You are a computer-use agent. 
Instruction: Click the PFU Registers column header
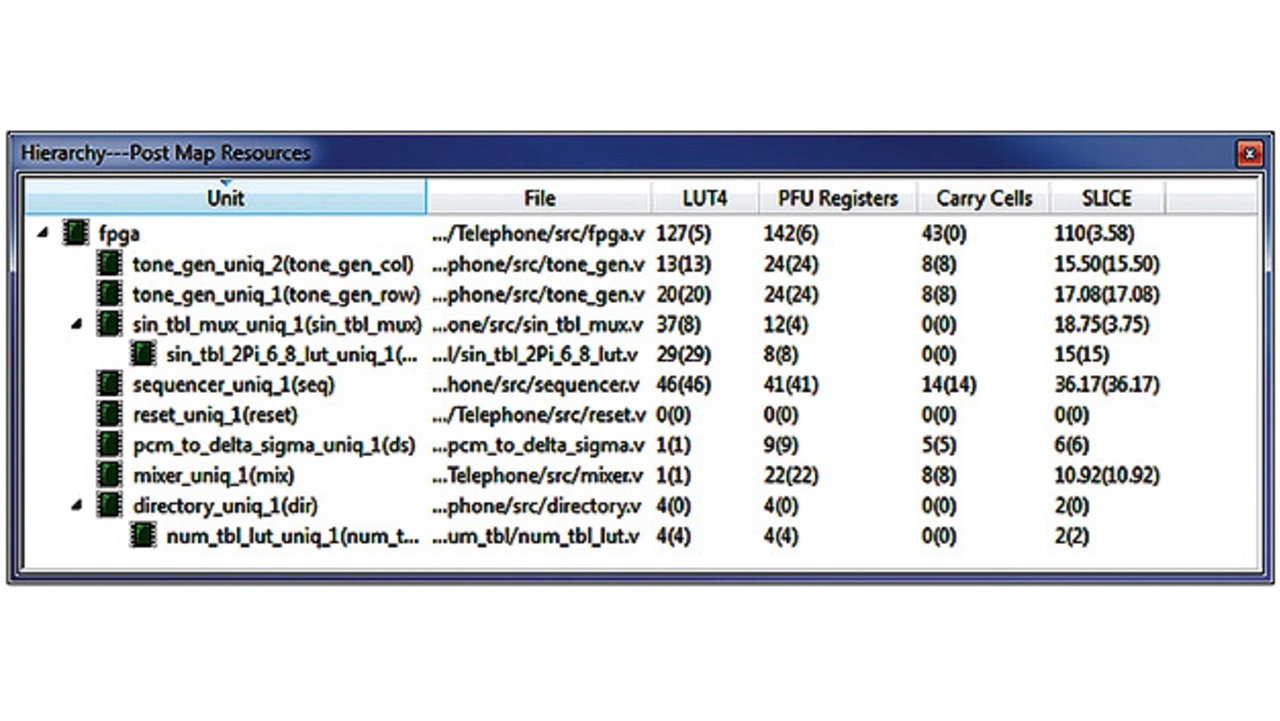click(838, 198)
